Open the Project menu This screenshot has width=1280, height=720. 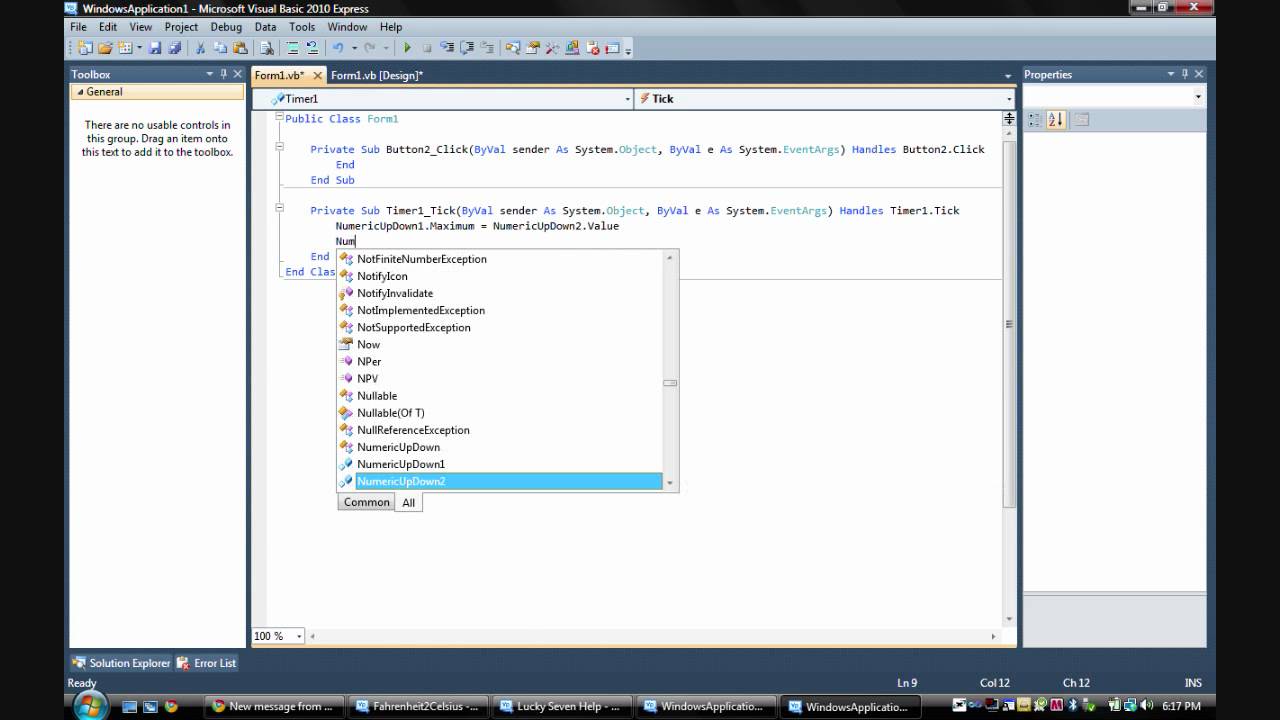click(181, 27)
